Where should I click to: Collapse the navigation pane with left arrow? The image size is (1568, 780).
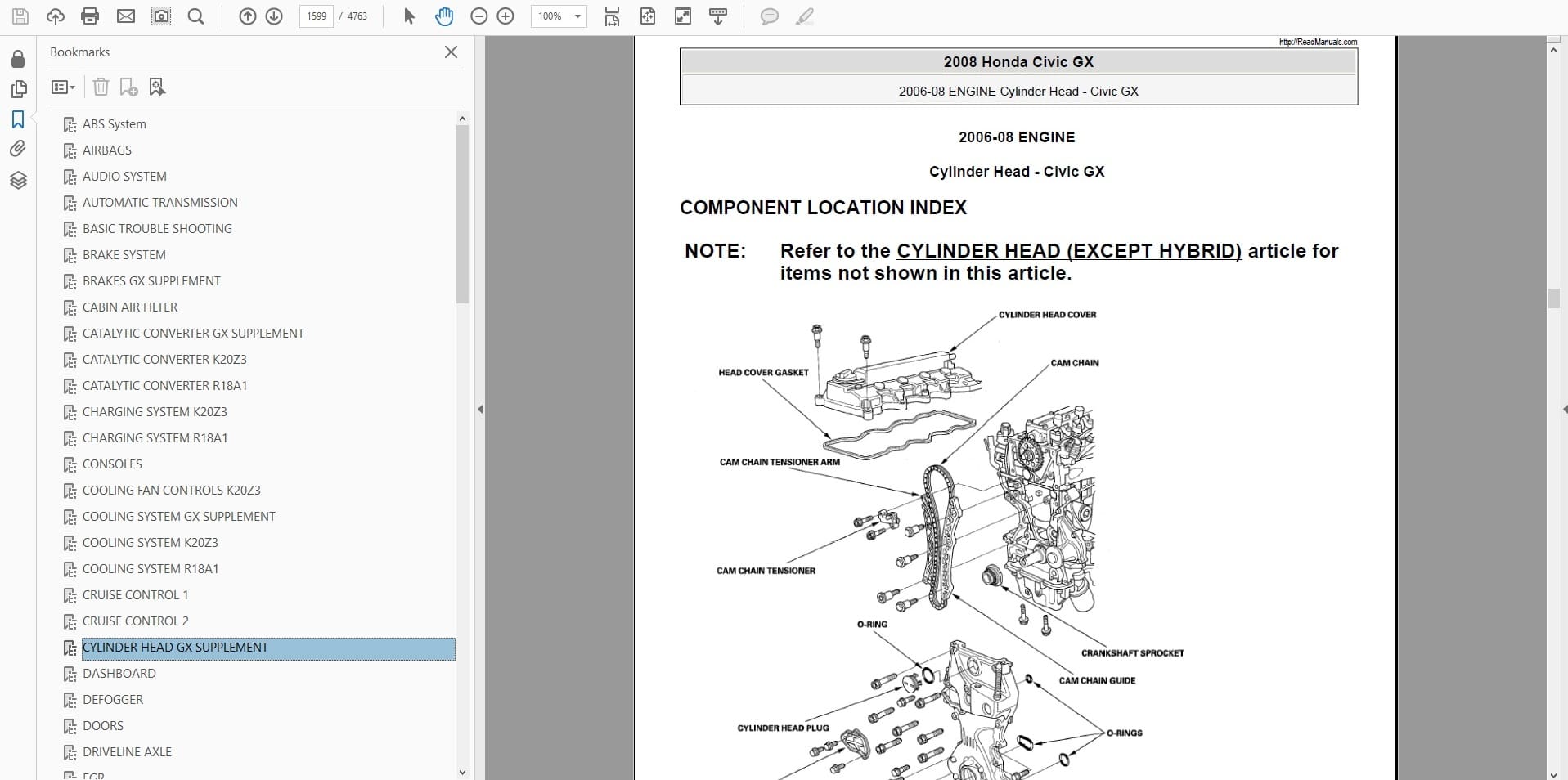tap(480, 409)
